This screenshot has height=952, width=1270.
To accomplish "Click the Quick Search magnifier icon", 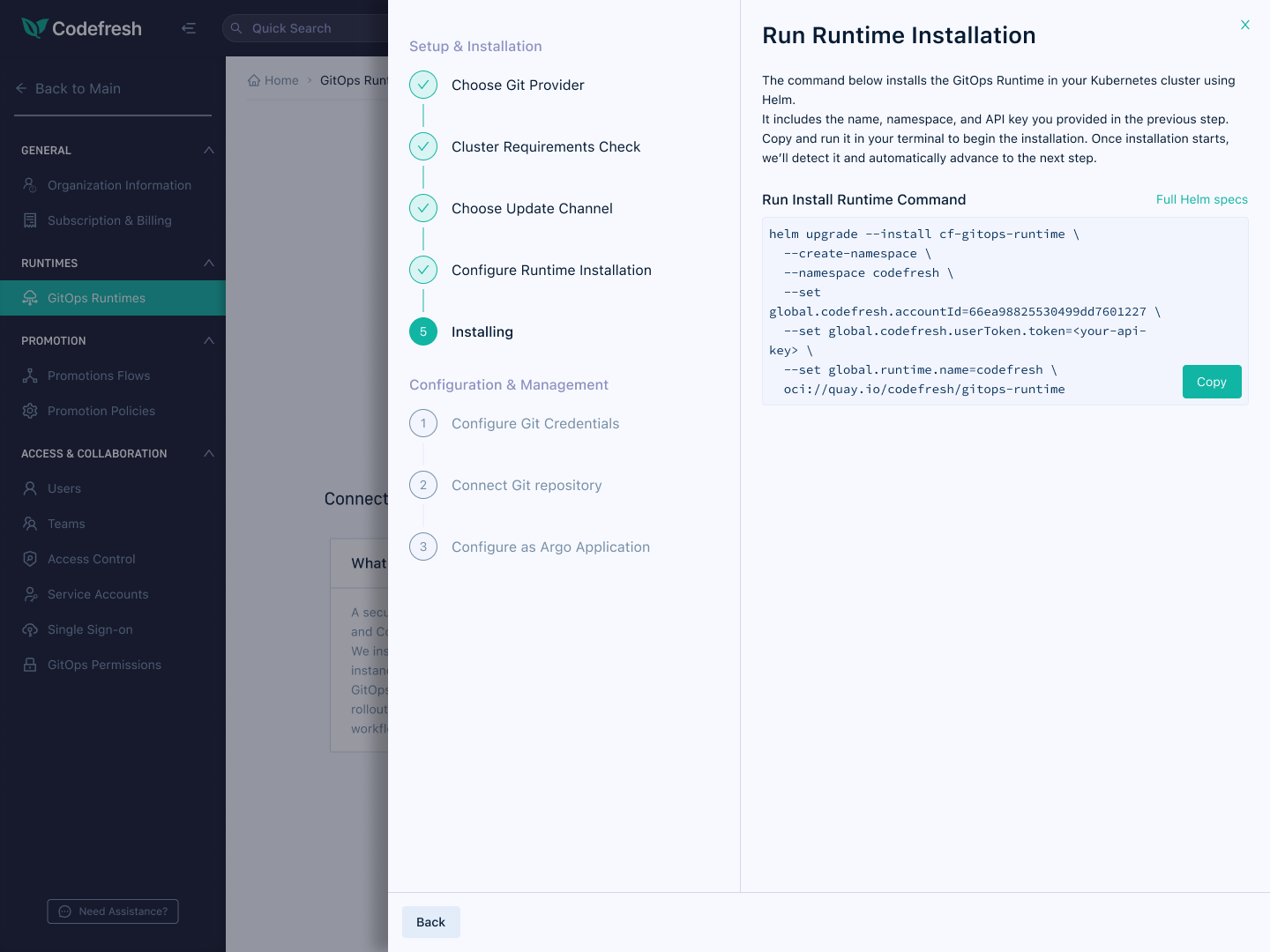I will point(236,28).
